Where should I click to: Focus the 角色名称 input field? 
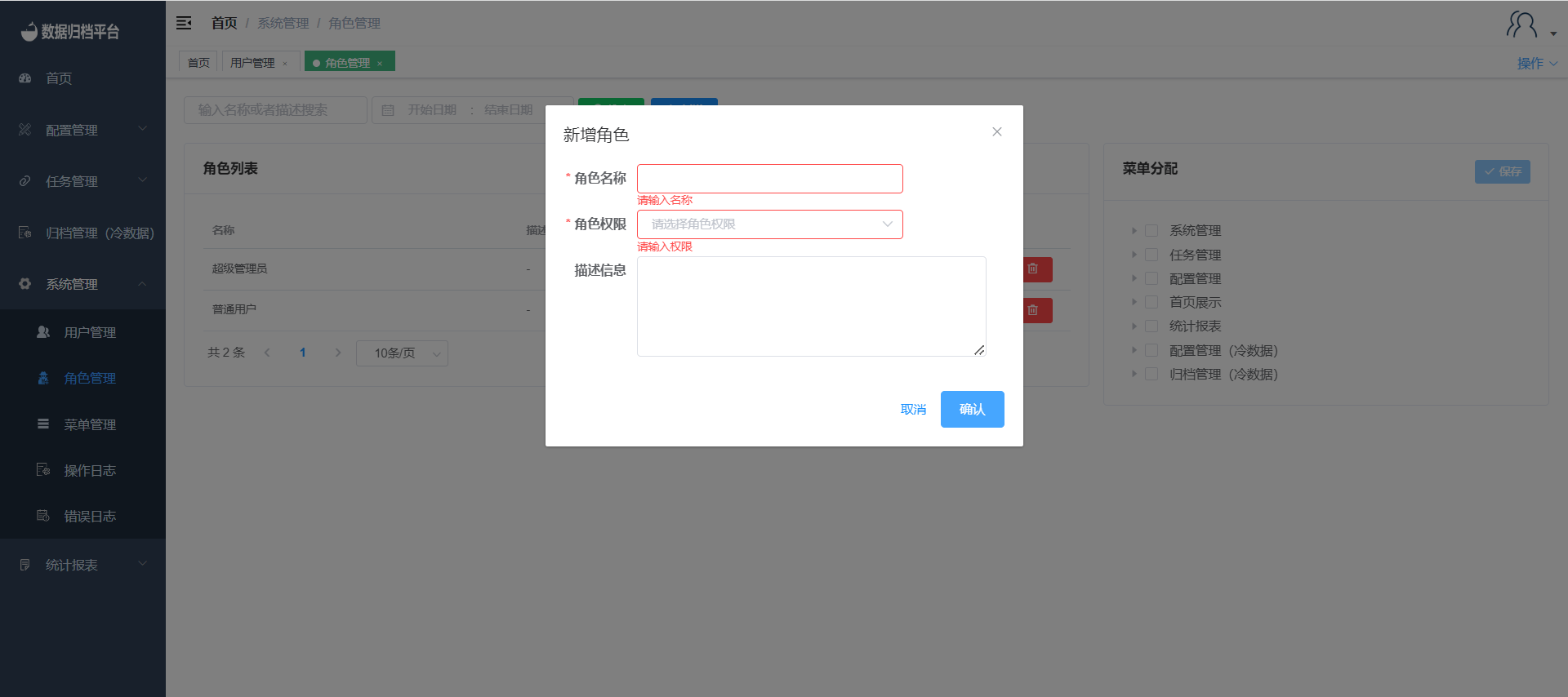(x=770, y=179)
